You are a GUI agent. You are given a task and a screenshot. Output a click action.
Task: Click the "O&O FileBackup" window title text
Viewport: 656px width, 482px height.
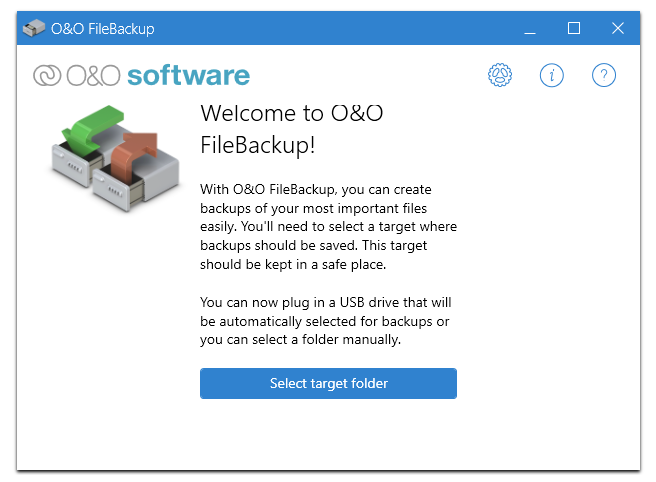(x=103, y=29)
